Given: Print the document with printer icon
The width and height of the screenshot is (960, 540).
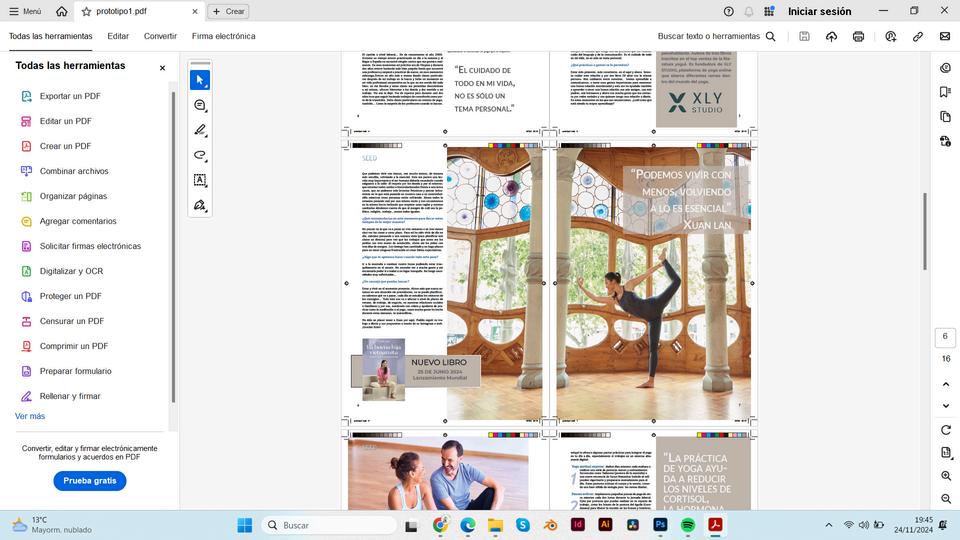Looking at the screenshot, I should (858, 36).
